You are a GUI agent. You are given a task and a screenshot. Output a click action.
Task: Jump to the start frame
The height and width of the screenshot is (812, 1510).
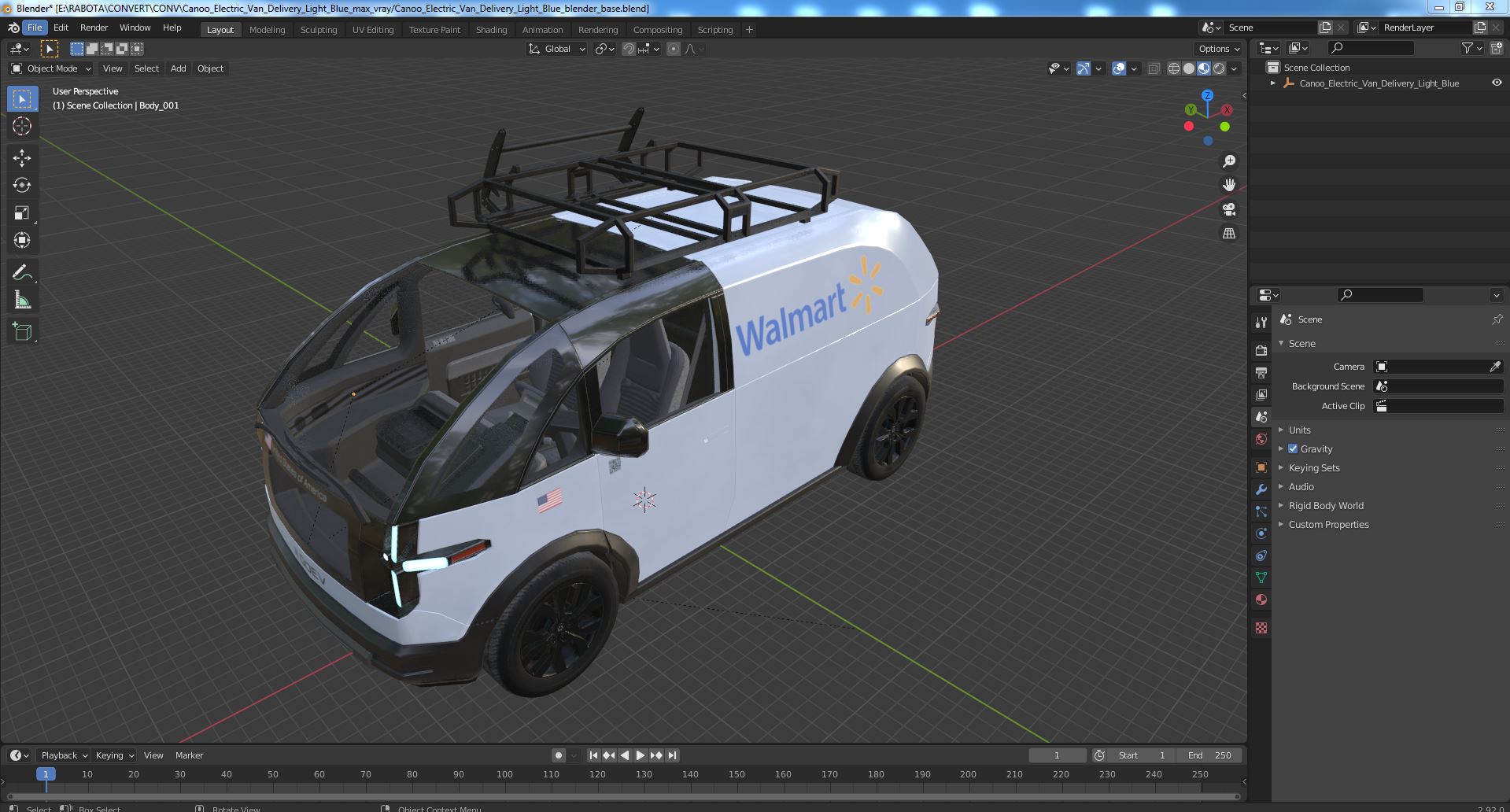[x=594, y=755]
